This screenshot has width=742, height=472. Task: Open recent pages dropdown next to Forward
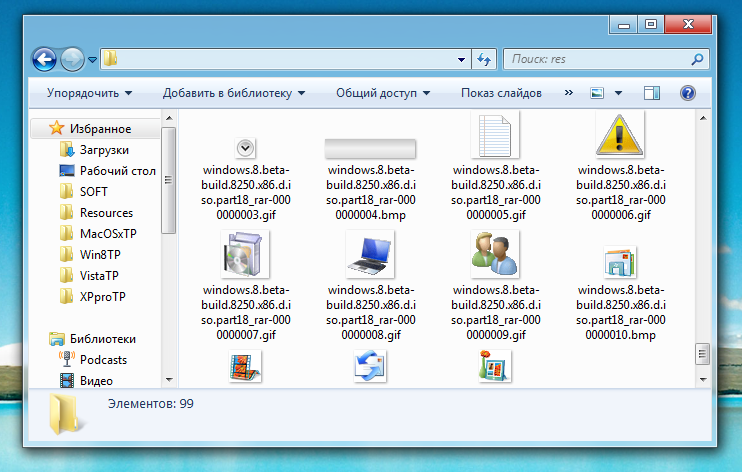click(x=92, y=60)
